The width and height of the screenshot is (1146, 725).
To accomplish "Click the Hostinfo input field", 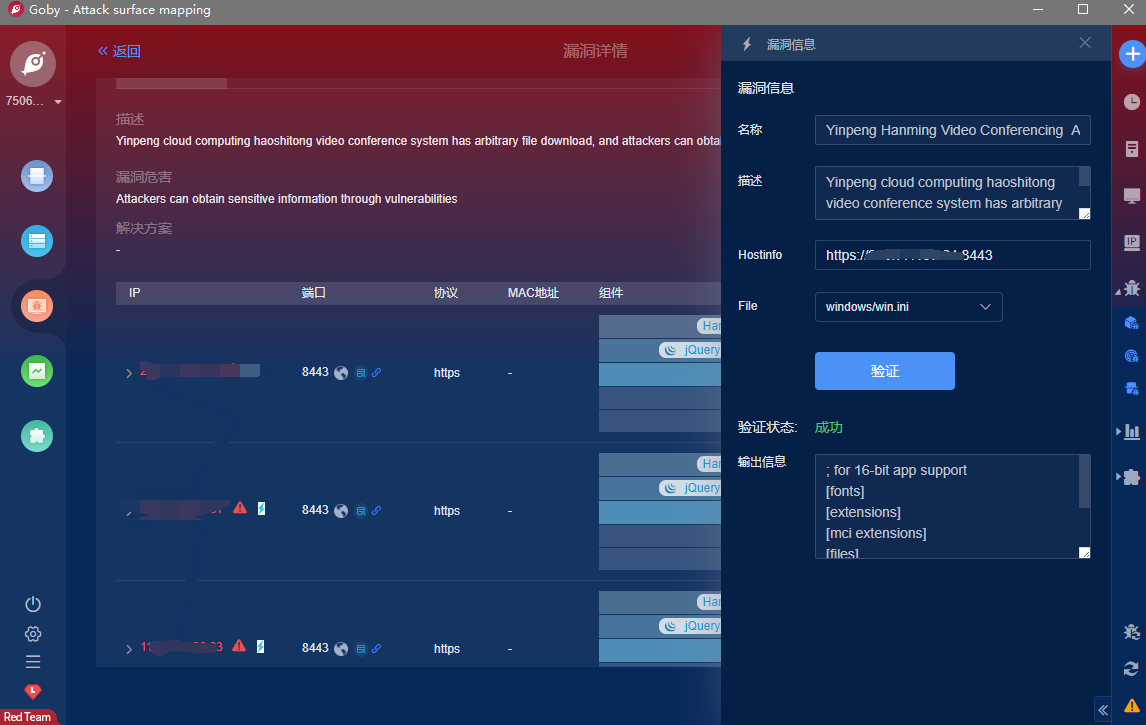I will point(951,255).
